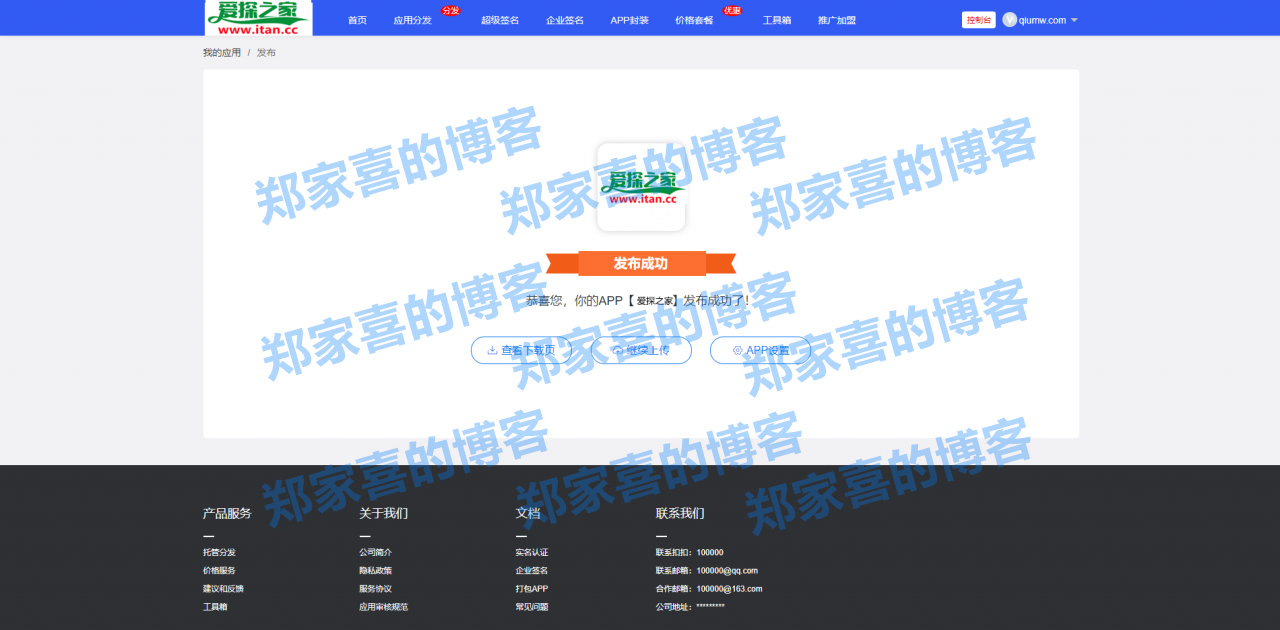The width and height of the screenshot is (1280, 630).
Task: Open the 公司简介 footer link
Action: coord(376,552)
